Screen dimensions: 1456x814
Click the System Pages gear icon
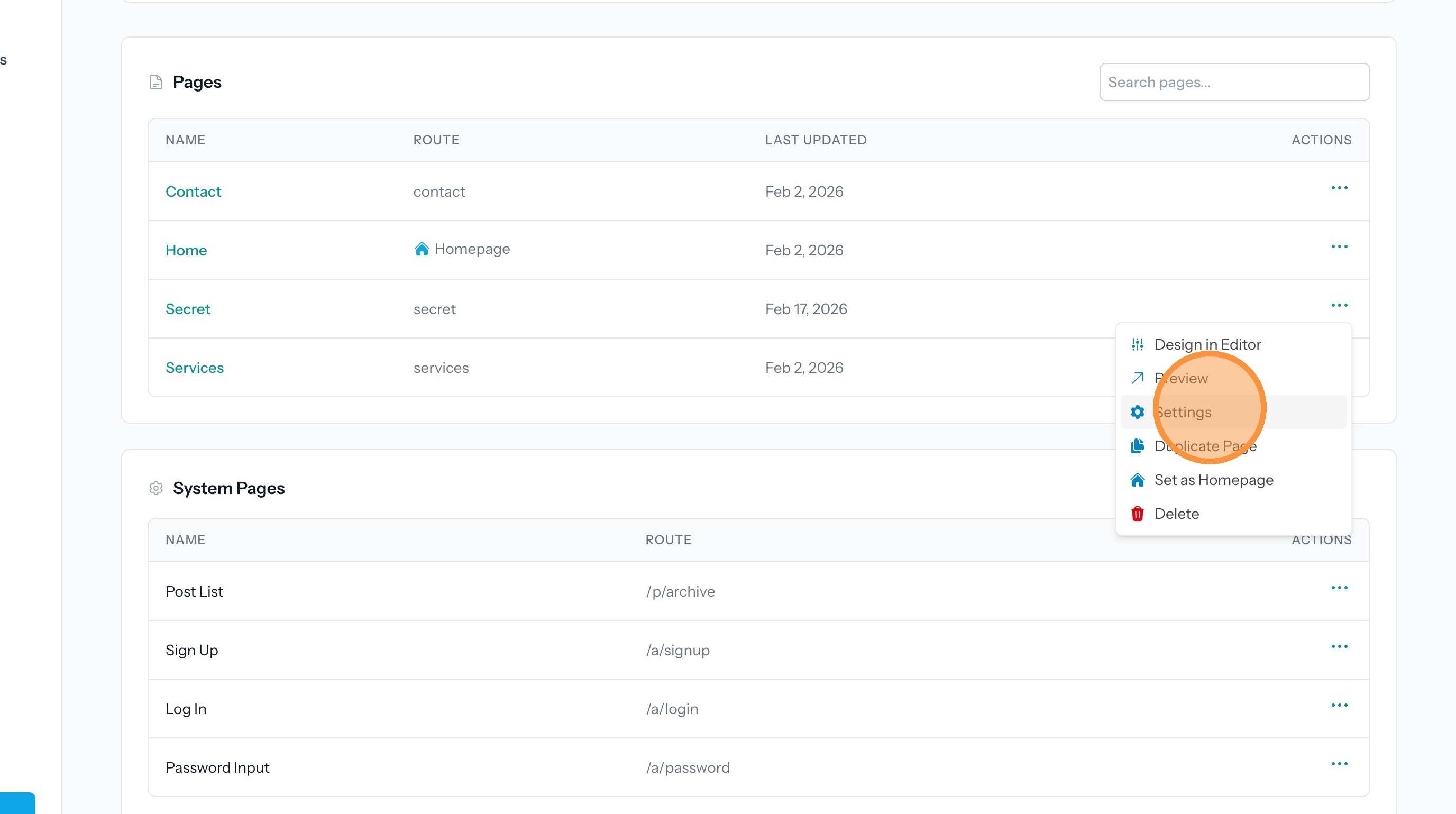tap(156, 488)
